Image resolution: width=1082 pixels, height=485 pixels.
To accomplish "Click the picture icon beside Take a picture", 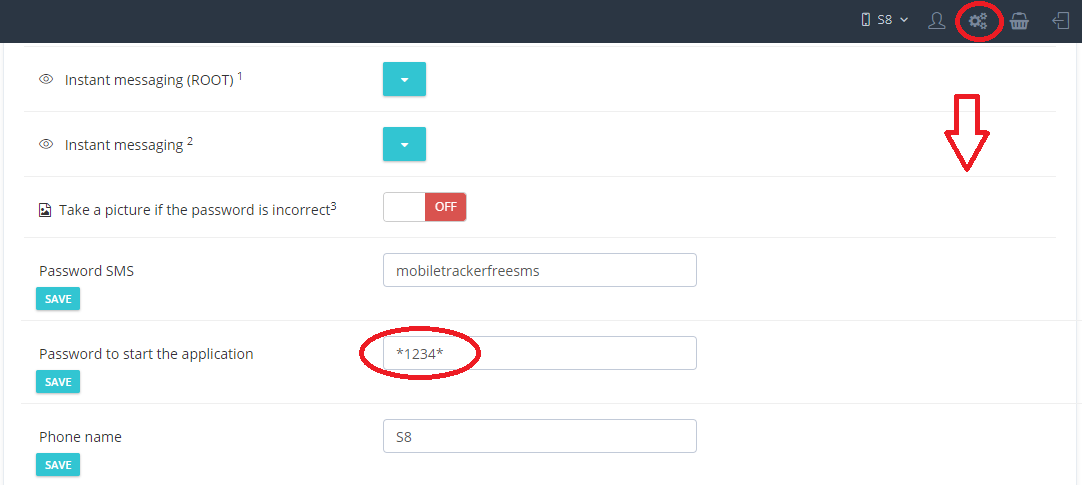I will [45, 210].
